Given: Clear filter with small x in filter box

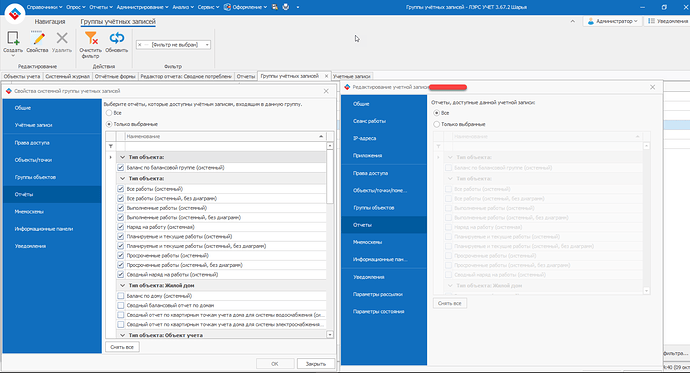Looking at the screenshot, I should coord(139,45).
